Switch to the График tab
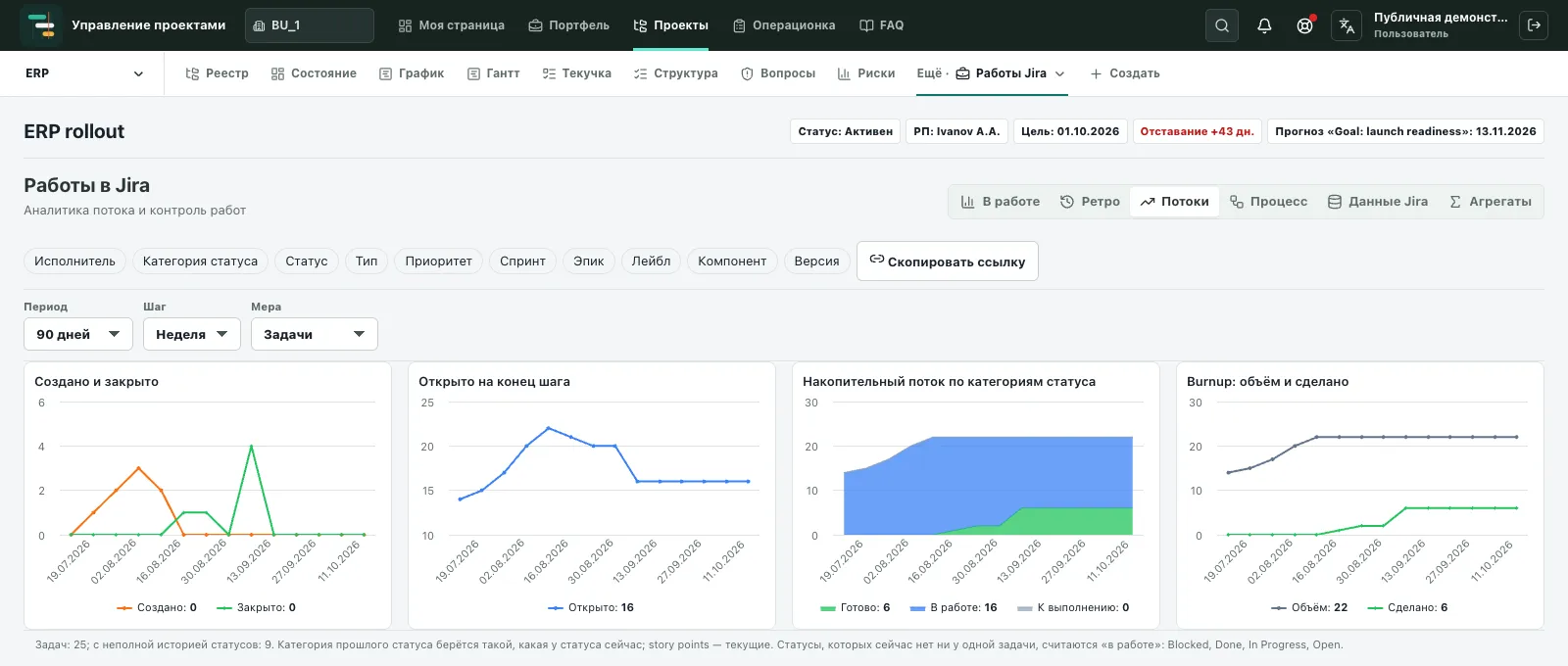The width and height of the screenshot is (1568, 666). (412, 73)
